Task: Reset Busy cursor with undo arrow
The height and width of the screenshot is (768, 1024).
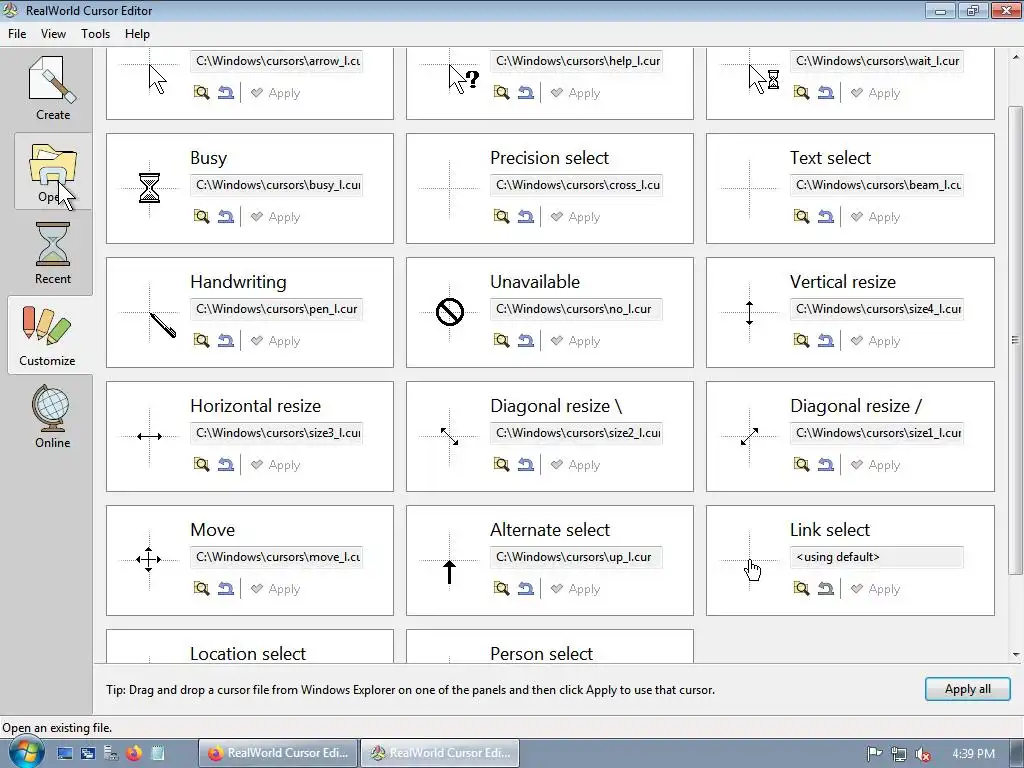Action: pos(226,217)
